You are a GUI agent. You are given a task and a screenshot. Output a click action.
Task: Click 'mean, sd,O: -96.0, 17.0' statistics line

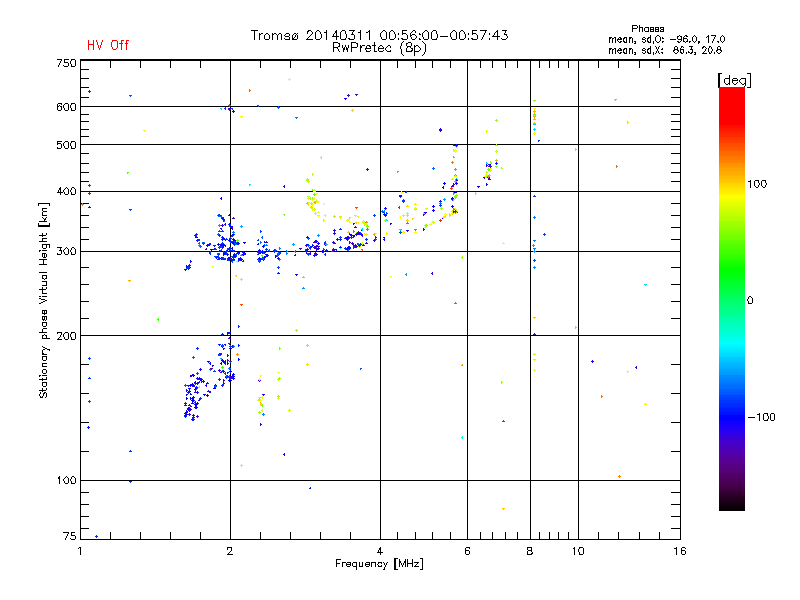[x=666, y=39]
